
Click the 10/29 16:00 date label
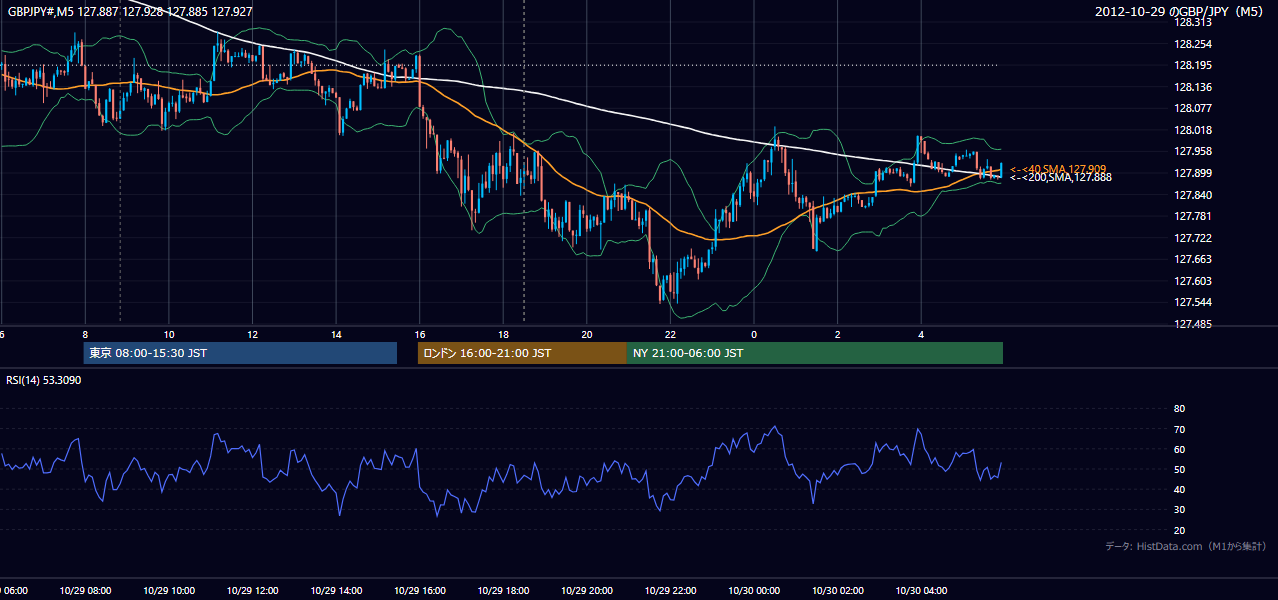[x=420, y=590]
